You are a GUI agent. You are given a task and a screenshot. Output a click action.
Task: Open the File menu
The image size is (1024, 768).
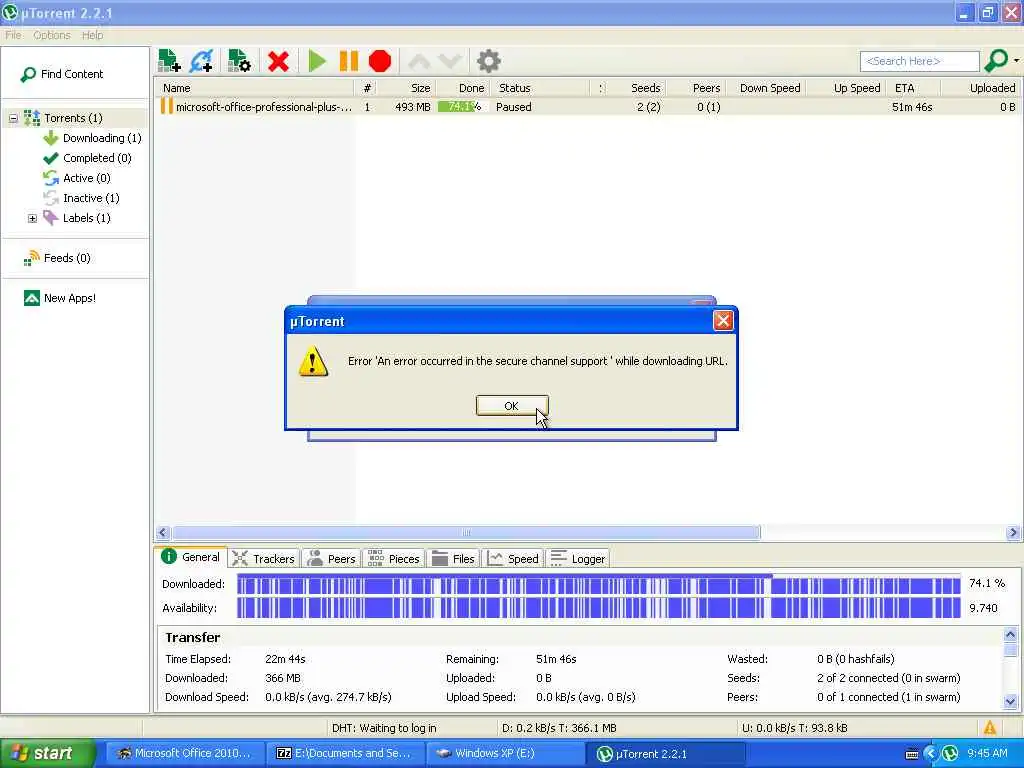[x=13, y=35]
